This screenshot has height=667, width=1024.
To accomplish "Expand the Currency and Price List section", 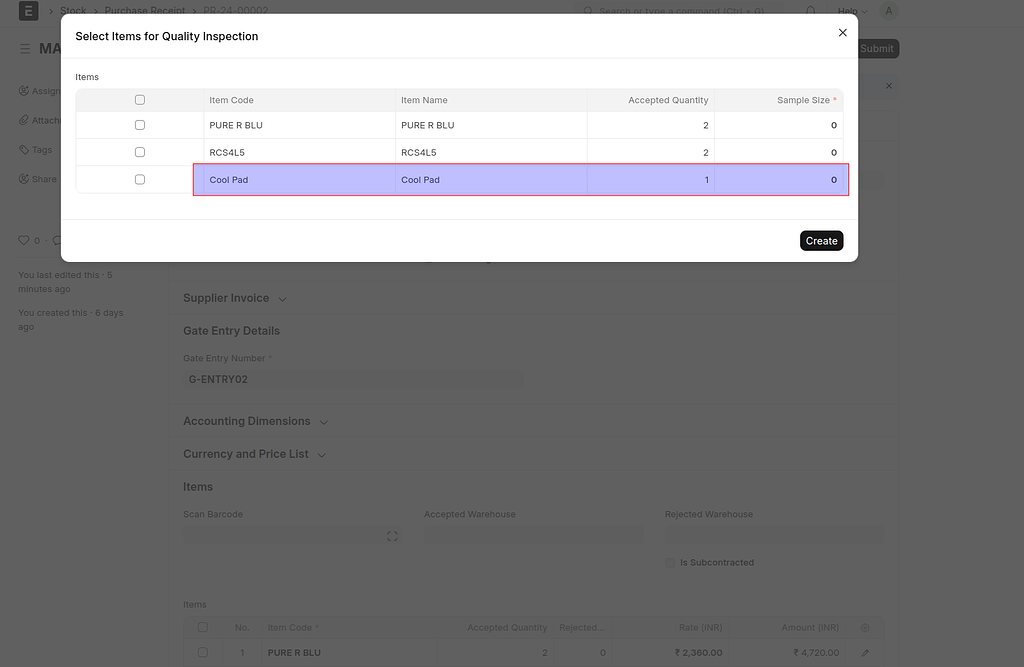I will tap(321, 454).
